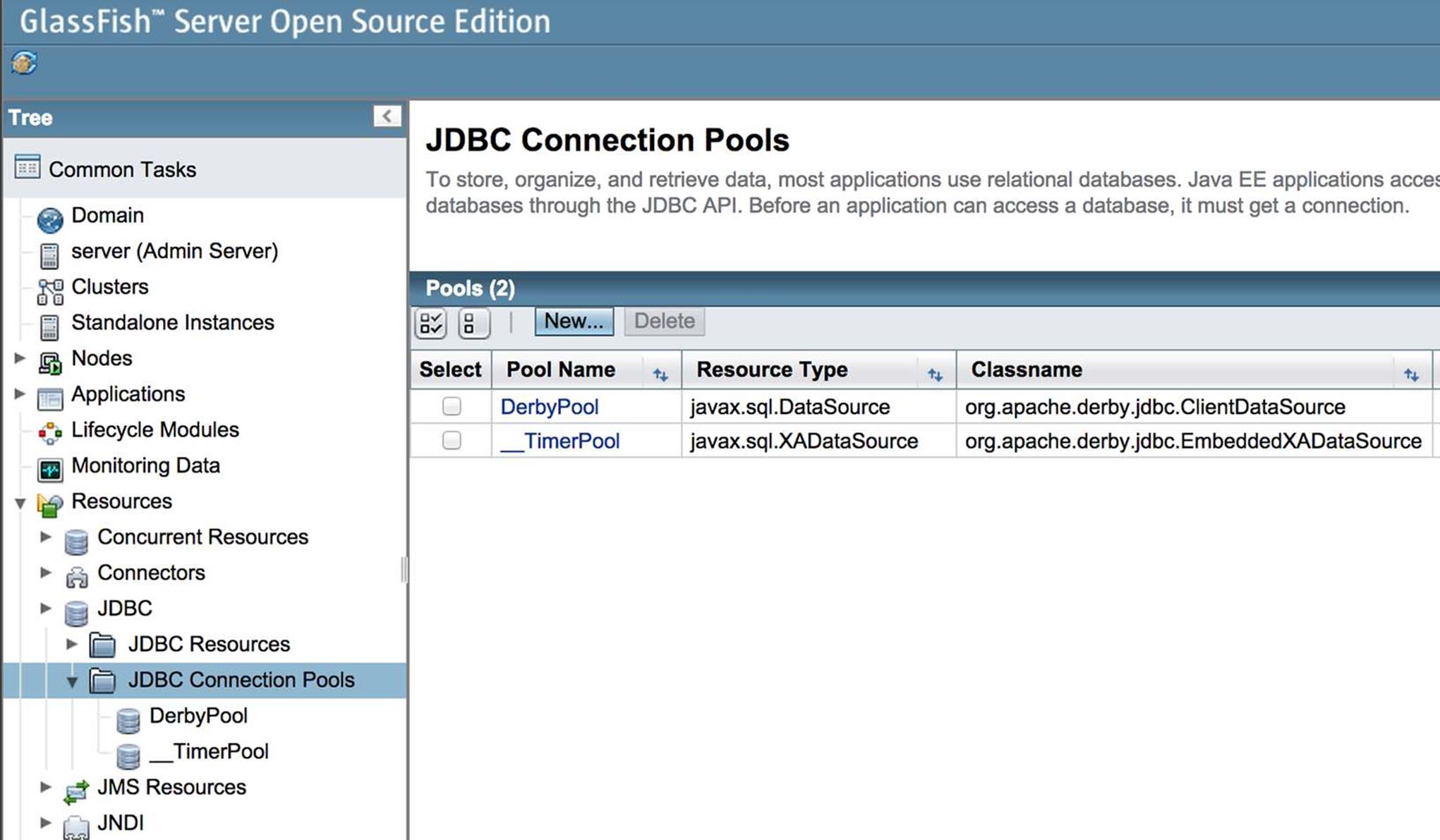Collapse the Tree panel with chevron
Image resolution: width=1440 pixels, height=840 pixels.
(387, 116)
